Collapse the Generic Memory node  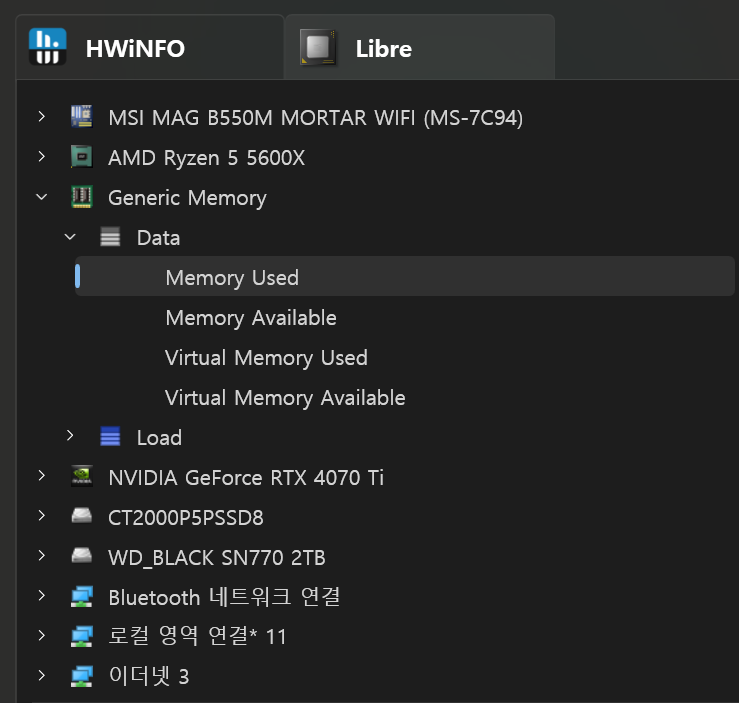click(42, 196)
